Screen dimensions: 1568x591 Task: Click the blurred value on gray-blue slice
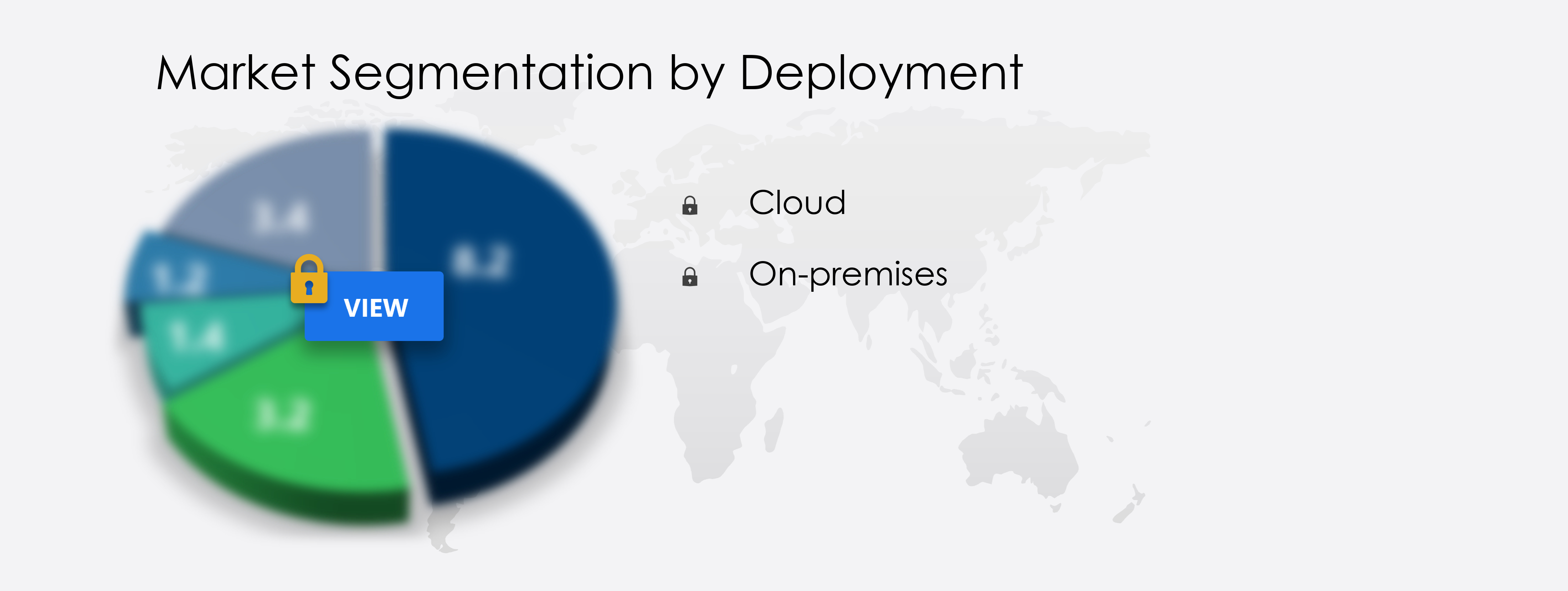point(281,216)
